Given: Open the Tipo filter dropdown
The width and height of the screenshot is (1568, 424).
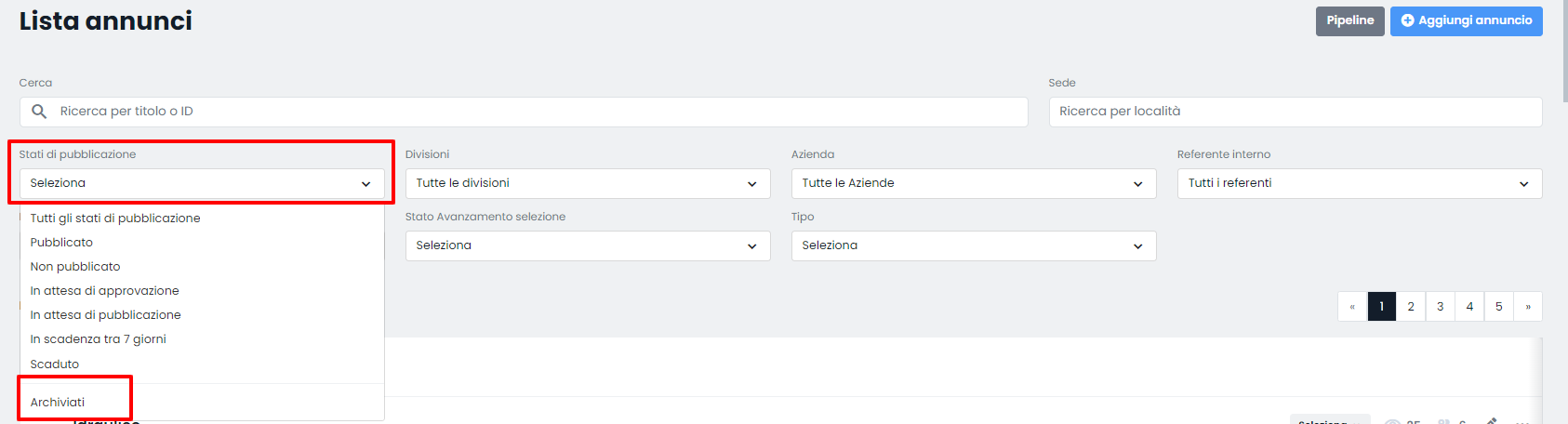Looking at the screenshot, I should (974, 245).
